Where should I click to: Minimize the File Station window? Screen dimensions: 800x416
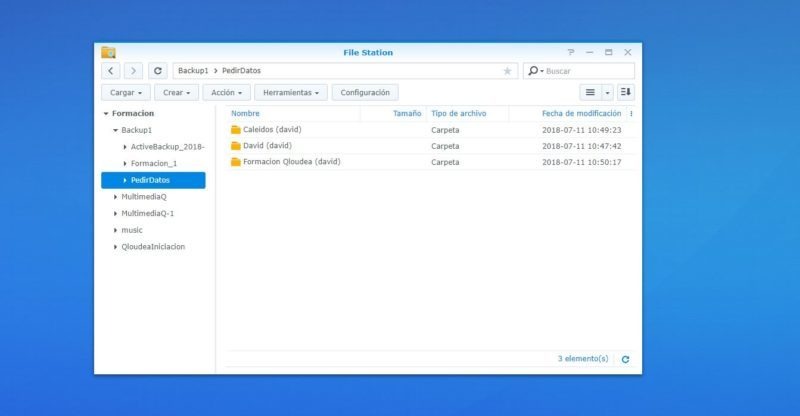pos(589,52)
